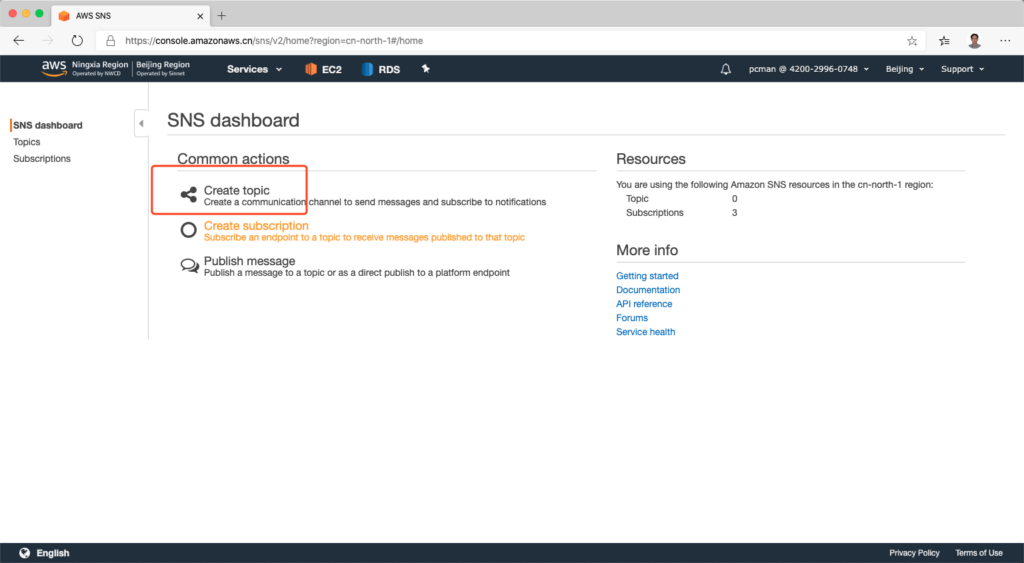Expand the Support menu
Viewport: 1024px width, 563px height.
[x=962, y=69]
